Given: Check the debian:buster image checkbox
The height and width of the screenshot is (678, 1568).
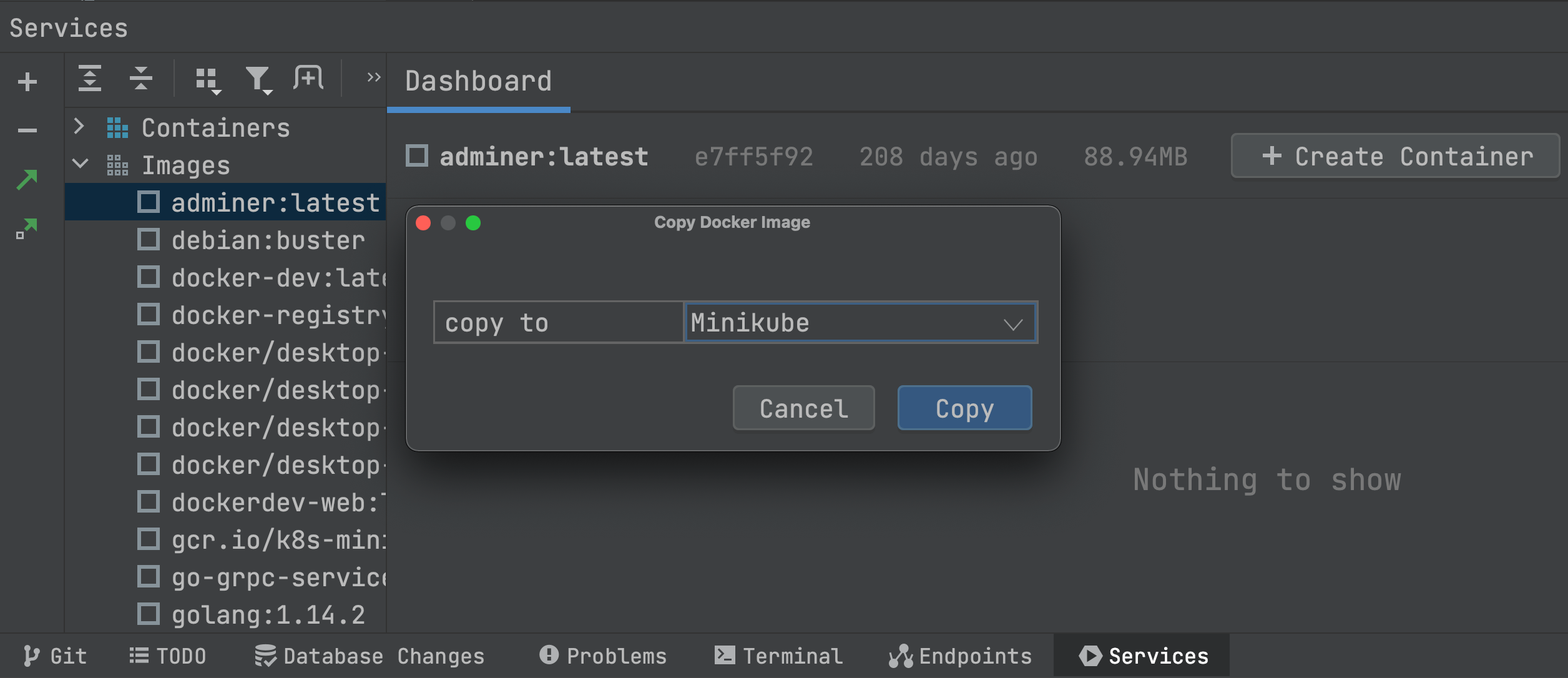Looking at the screenshot, I should [x=149, y=240].
